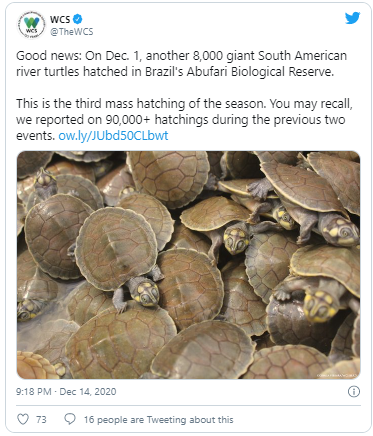
Task: View the 16 people are Tweeting about this
Action: [x=158, y=419]
